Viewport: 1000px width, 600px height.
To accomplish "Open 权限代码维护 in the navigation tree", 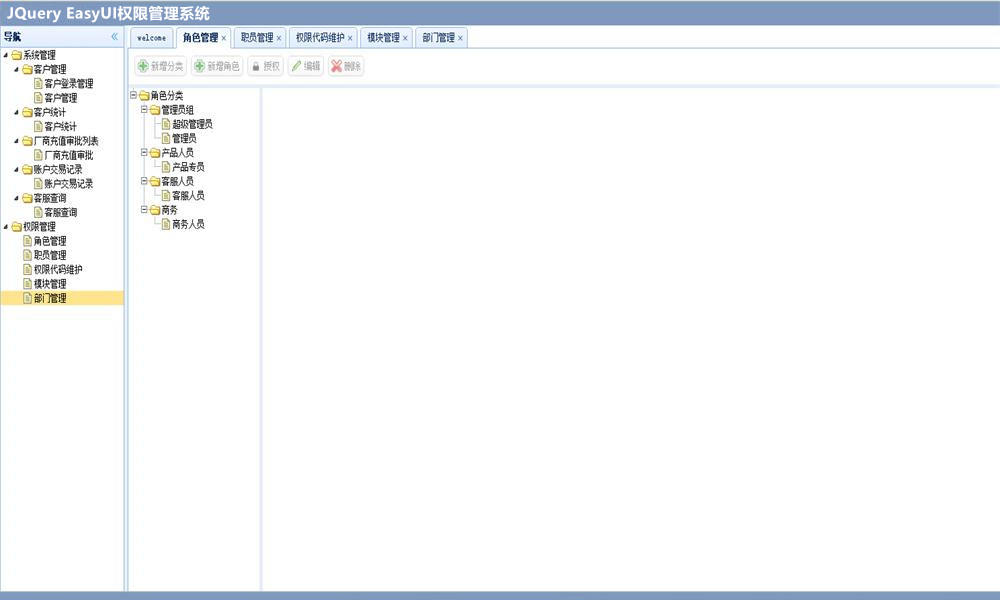I will (57, 270).
